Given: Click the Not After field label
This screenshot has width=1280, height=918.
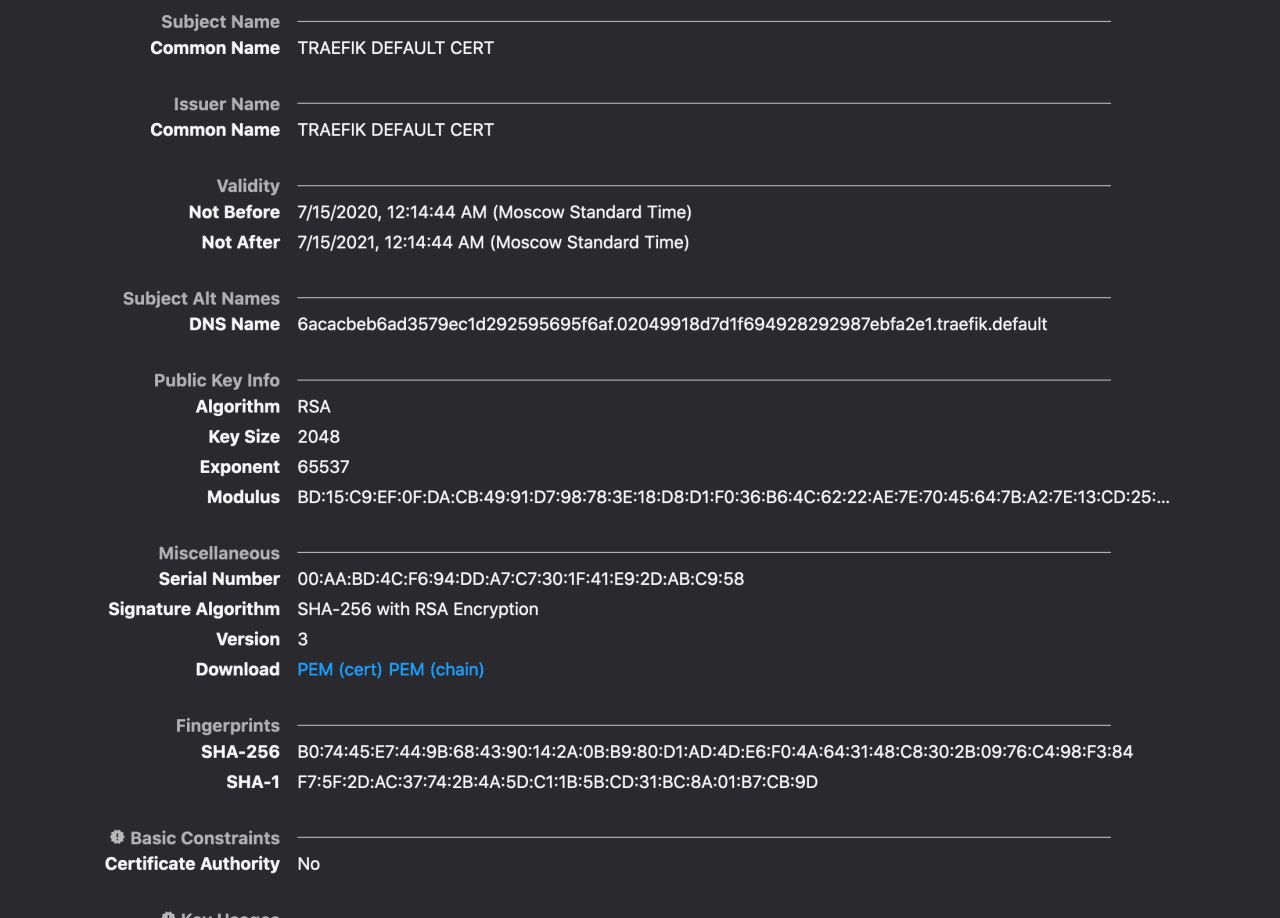Looking at the screenshot, I should pos(241,242).
